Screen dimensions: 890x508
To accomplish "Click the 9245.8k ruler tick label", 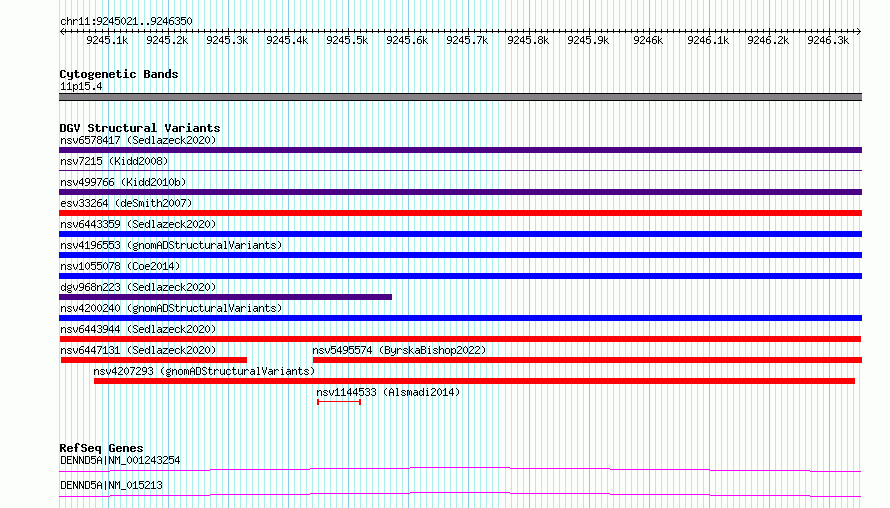I will [527, 41].
